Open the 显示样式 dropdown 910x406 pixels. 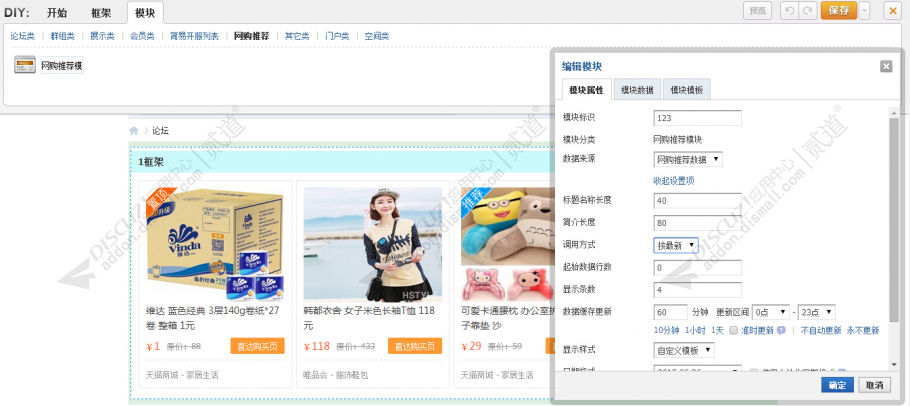(x=684, y=350)
